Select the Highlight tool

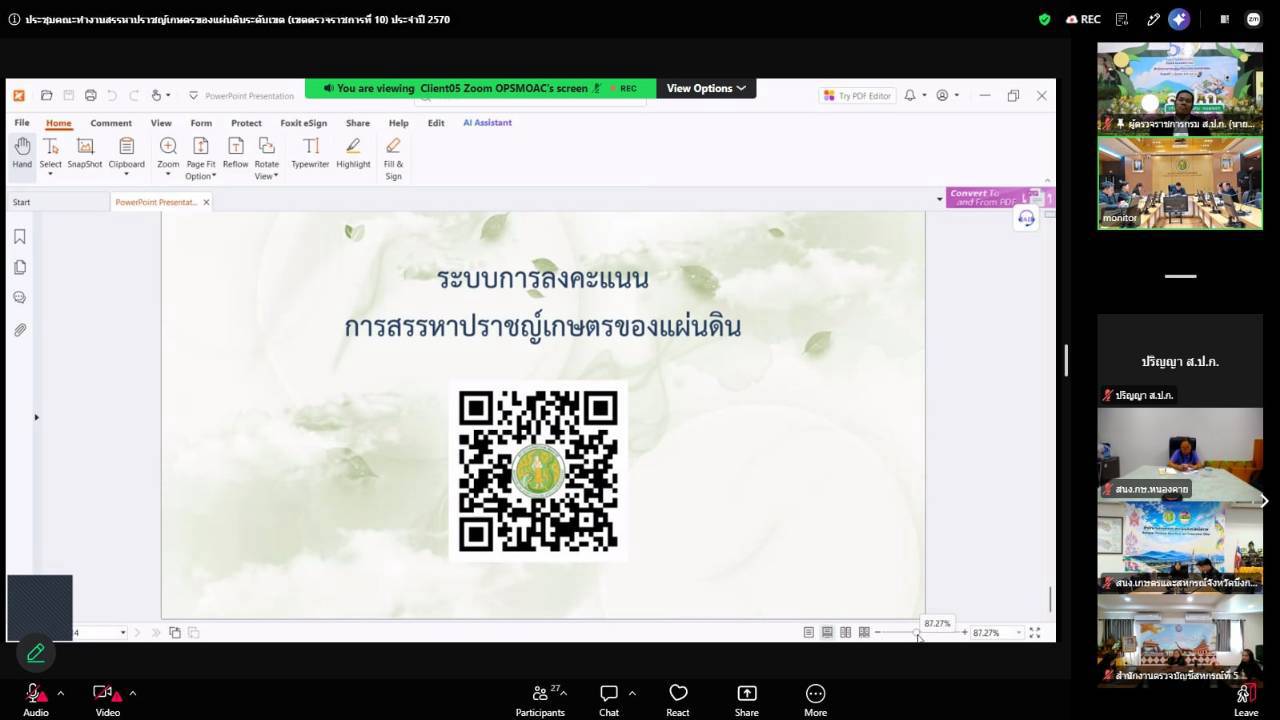pyautogui.click(x=353, y=152)
